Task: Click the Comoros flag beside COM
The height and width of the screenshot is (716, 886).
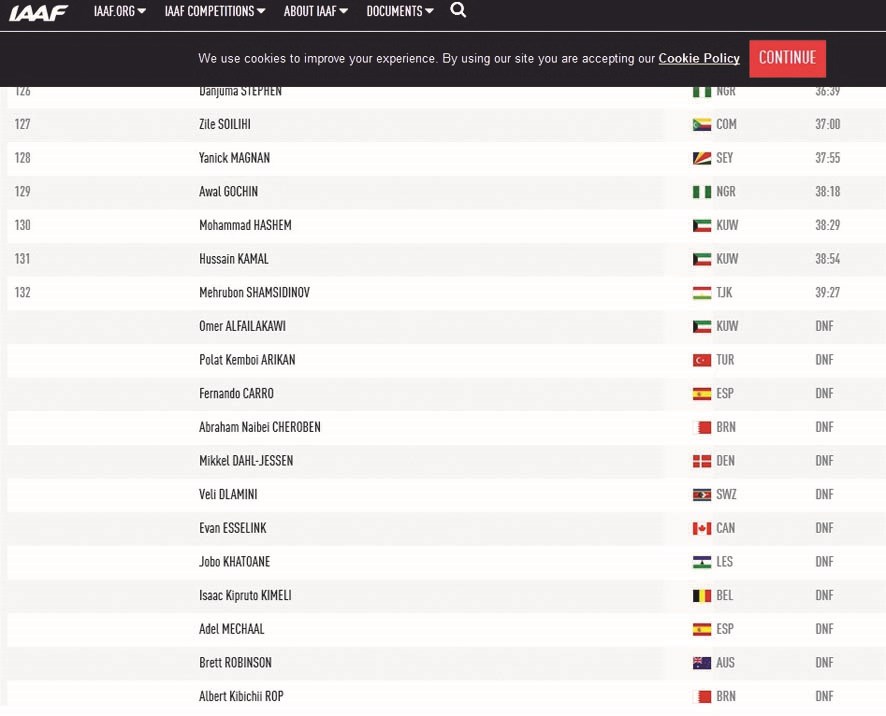Action: click(x=702, y=125)
